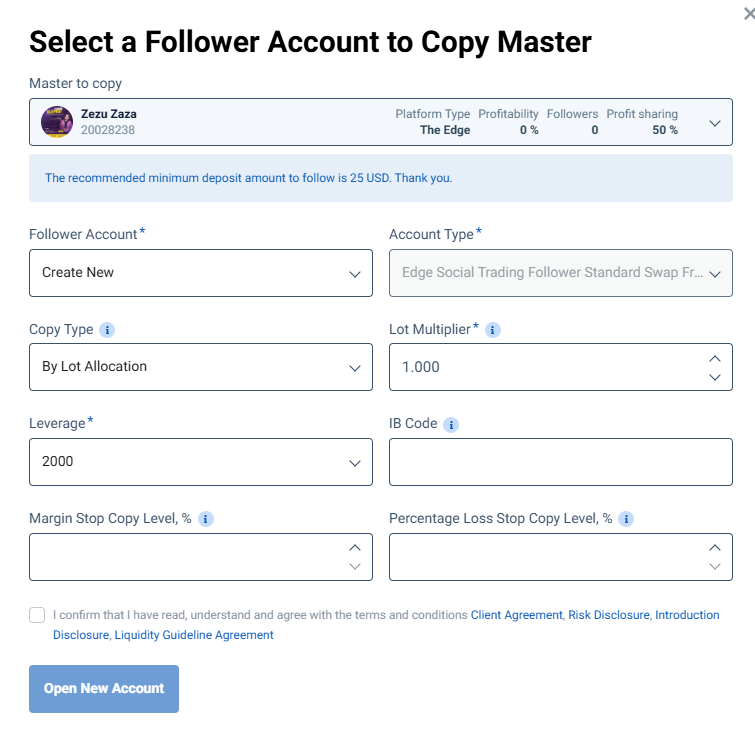The width and height of the screenshot is (755, 742).
Task: Click Percentage Loss Stop Copy info icon
Action: [x=625, y=519]
